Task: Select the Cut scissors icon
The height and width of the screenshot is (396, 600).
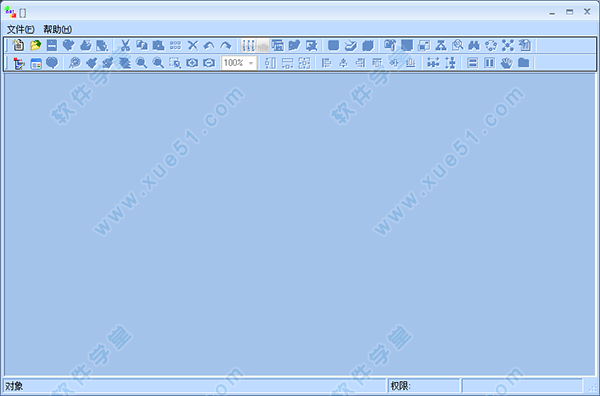Action: click(x=125, y=45)
